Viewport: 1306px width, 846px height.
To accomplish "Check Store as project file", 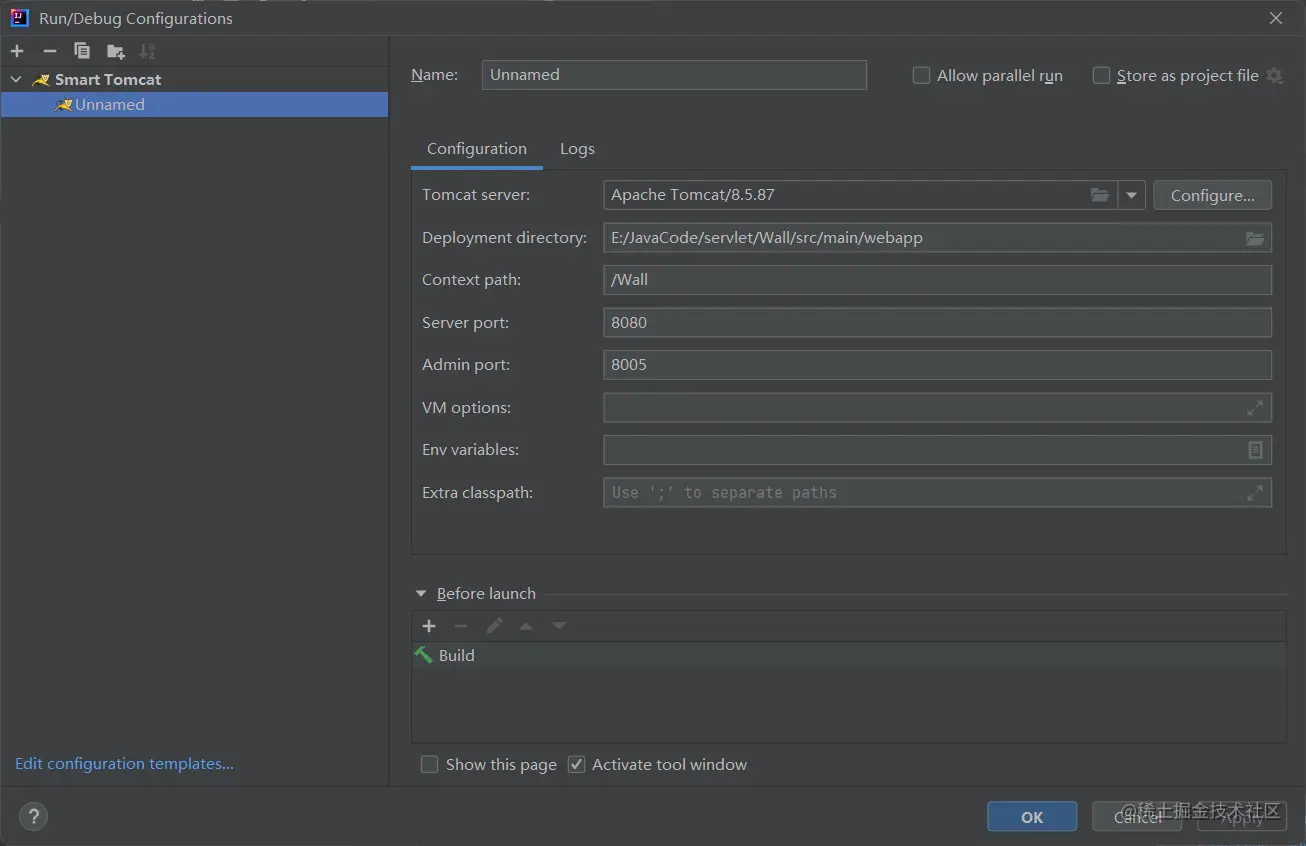I will coord(1101,76).
